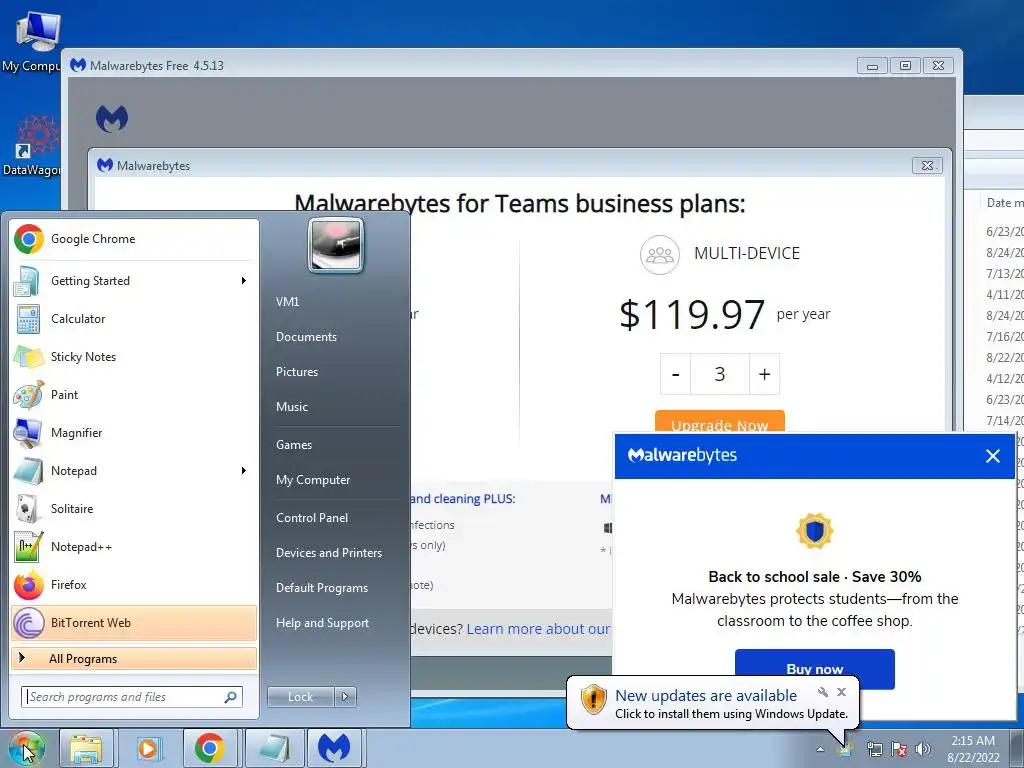Open Games from the Start menu
This screenshot has width=1024, height=768.
coord(294,445)
